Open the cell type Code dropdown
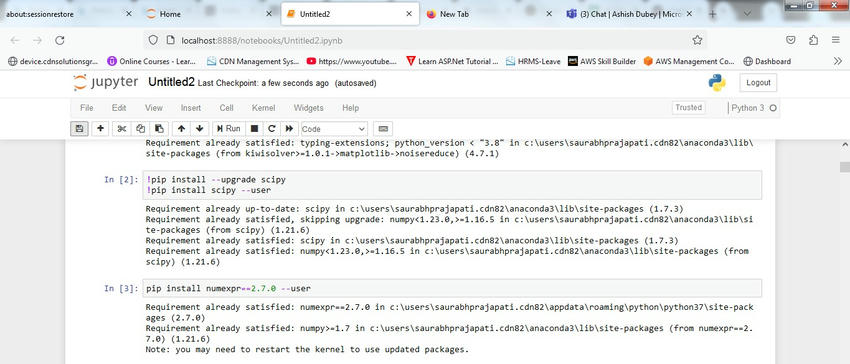Image resolution: width=850 pixels, height=364 pixels. 333,129
